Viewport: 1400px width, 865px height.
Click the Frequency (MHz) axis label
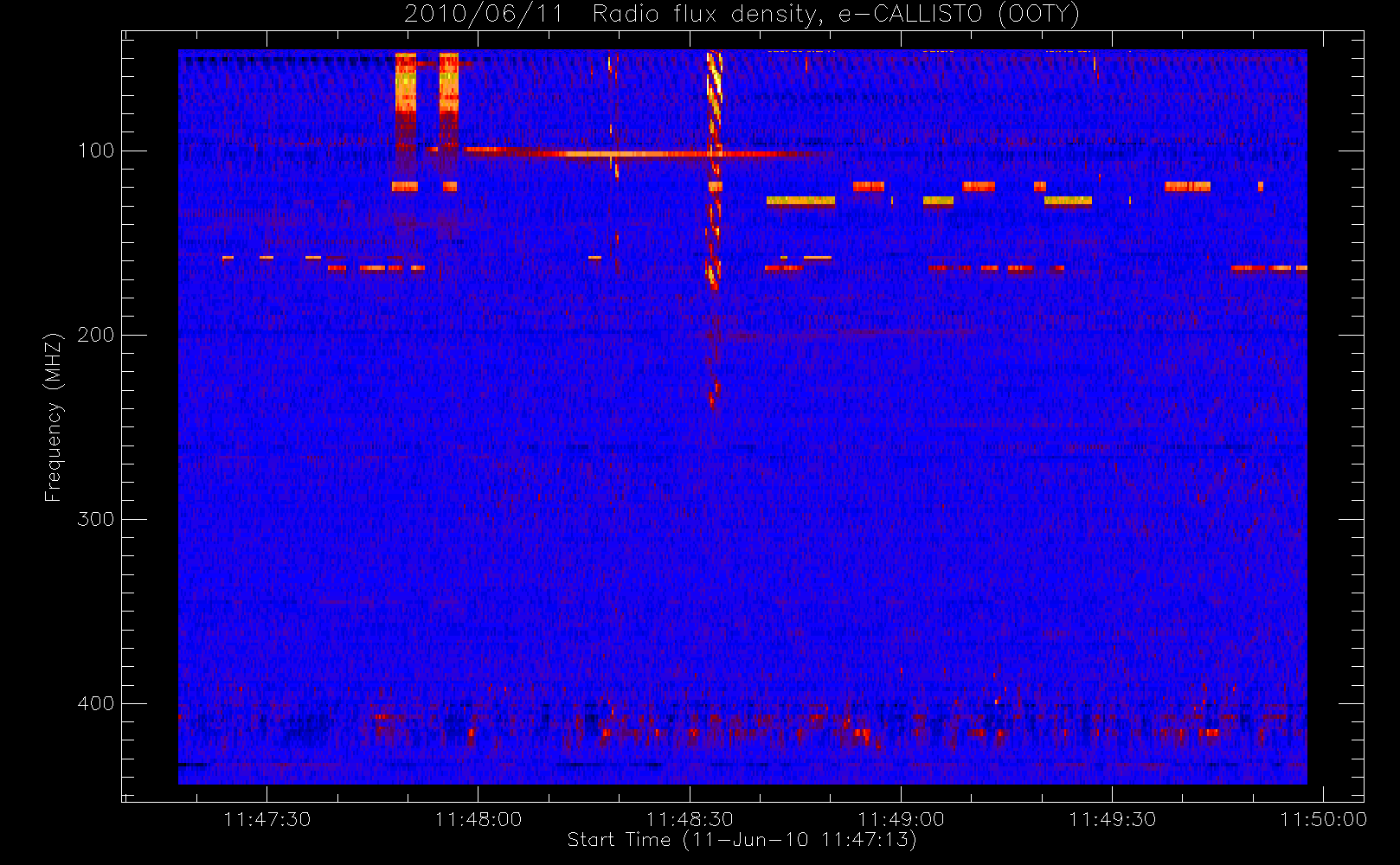click(x=54, y=417)
